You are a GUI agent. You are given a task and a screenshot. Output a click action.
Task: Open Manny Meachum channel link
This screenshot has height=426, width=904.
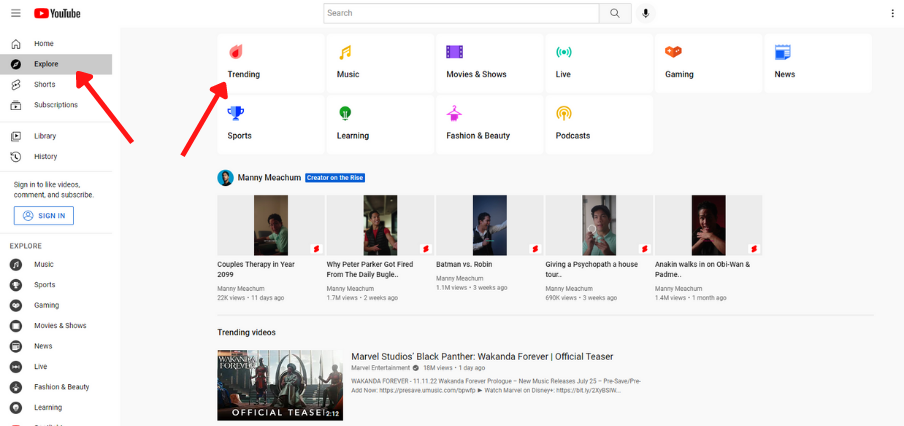click(x=269, y=178)
